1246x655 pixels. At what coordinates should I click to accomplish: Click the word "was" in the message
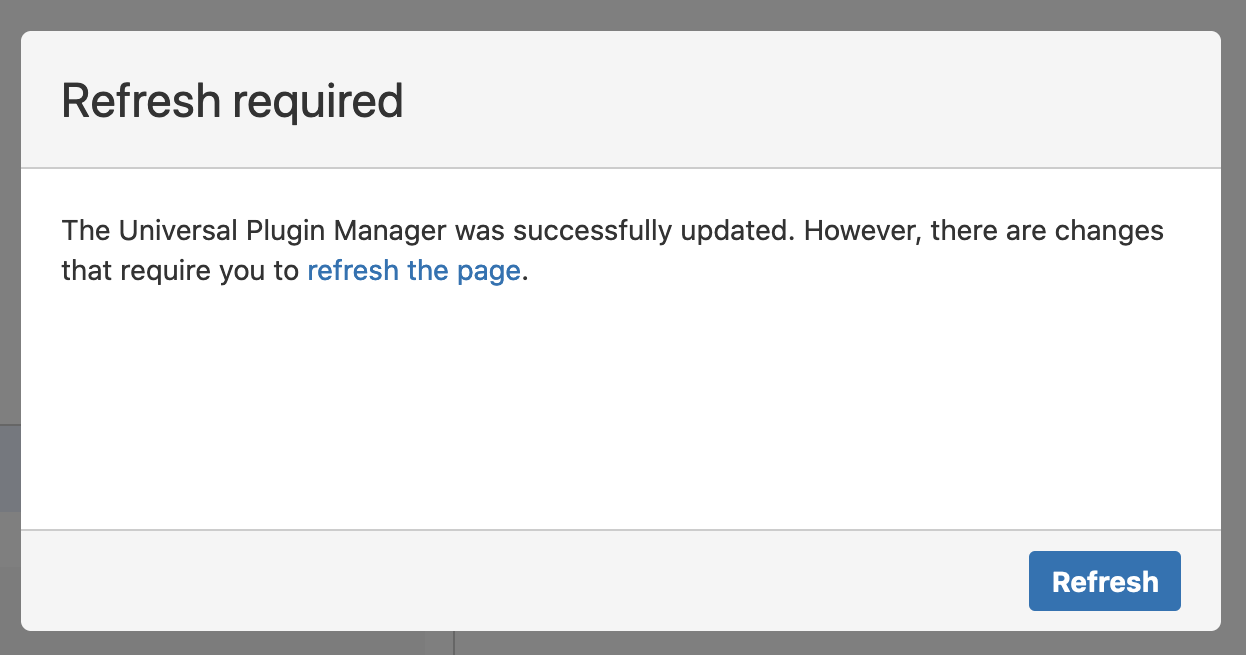click(x=476, y=231)
